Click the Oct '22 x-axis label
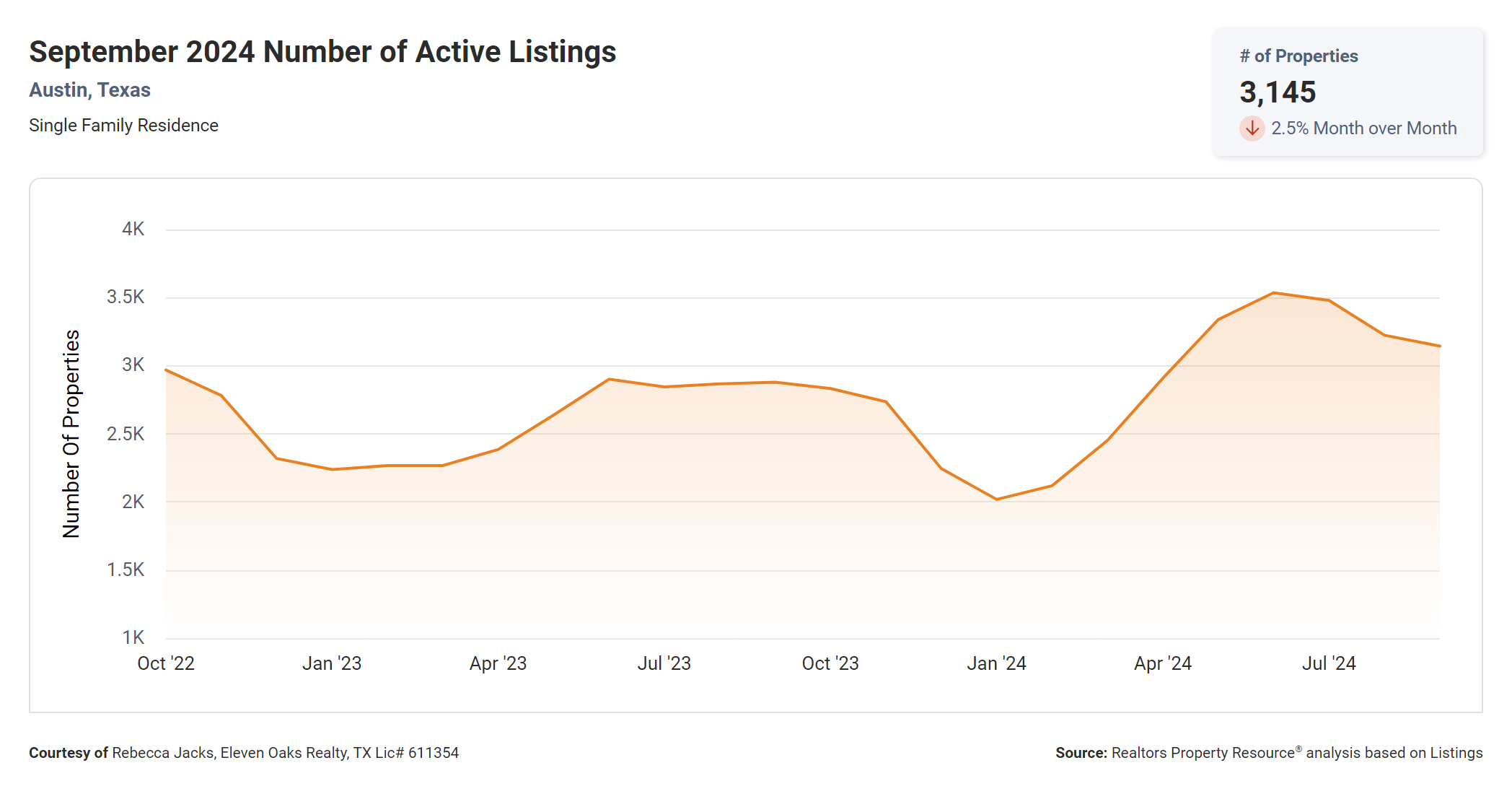The width and height of the screenshot is (1512, 794). click(x=166, y=663)
